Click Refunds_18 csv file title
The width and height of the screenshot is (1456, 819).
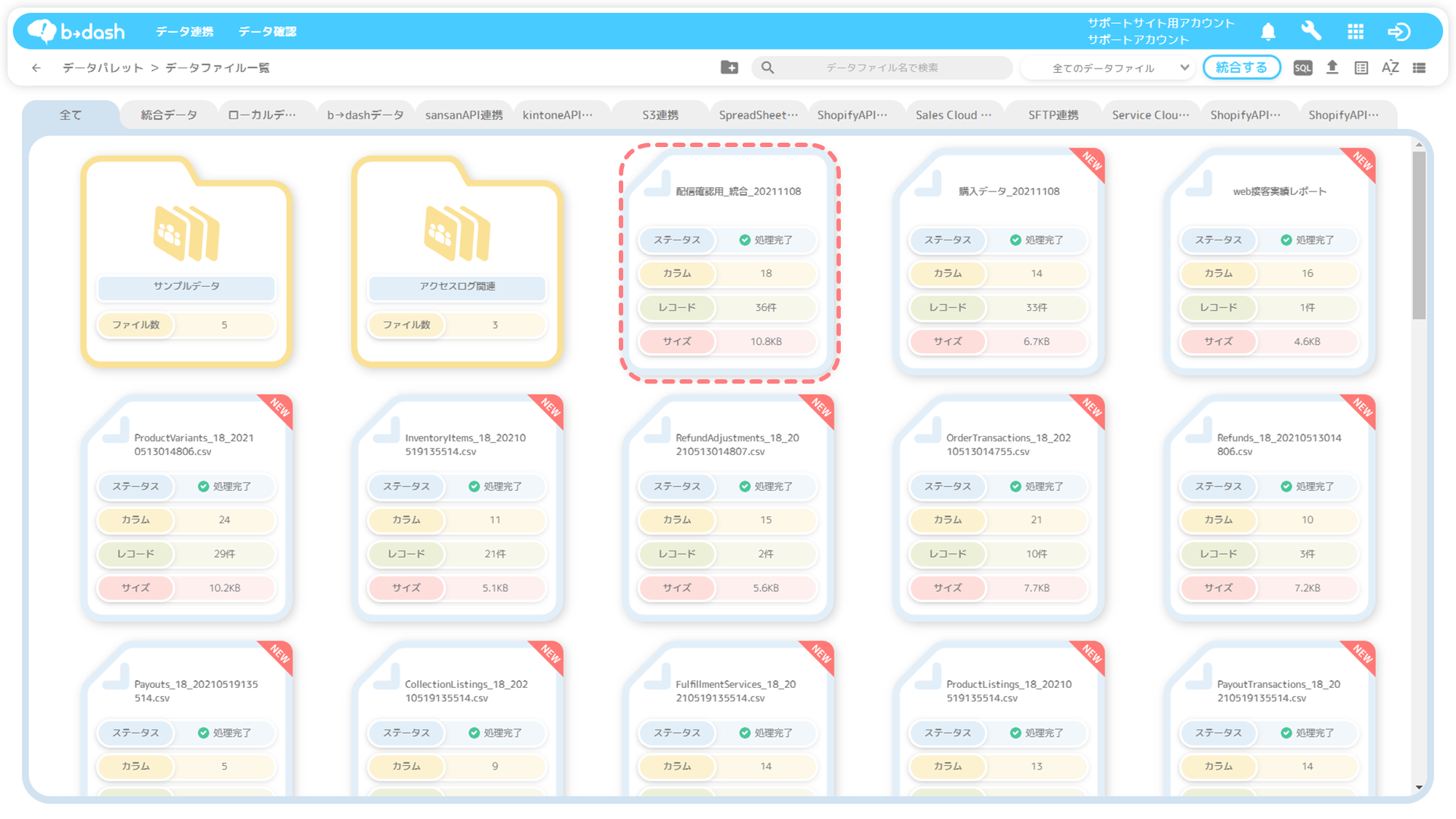[1279, 445]
